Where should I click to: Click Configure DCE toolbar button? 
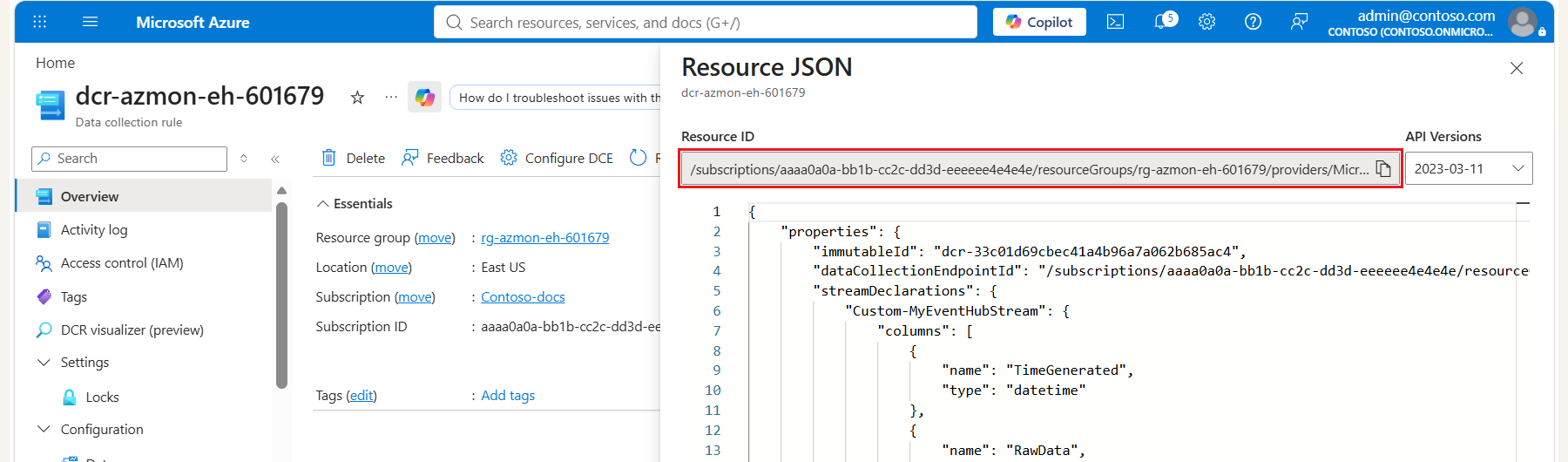point(557,158)
